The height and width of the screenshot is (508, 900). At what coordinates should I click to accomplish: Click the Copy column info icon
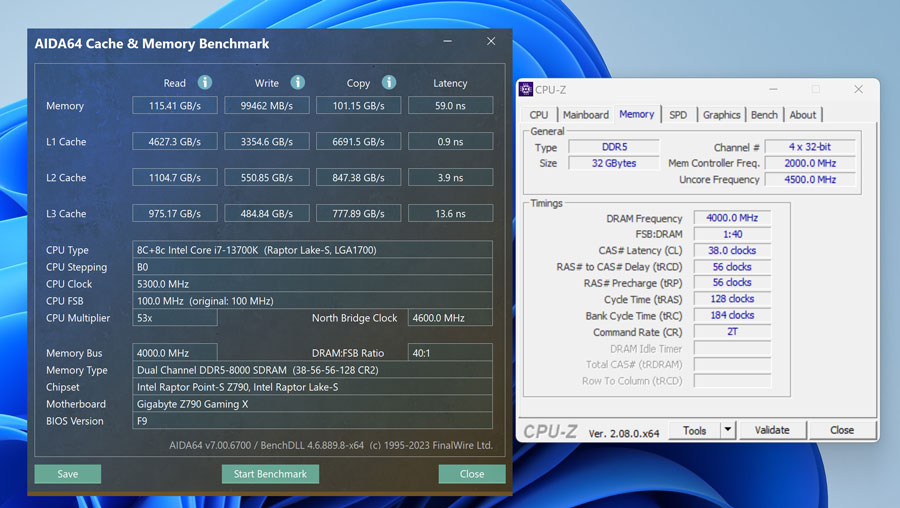pos(389,83)
